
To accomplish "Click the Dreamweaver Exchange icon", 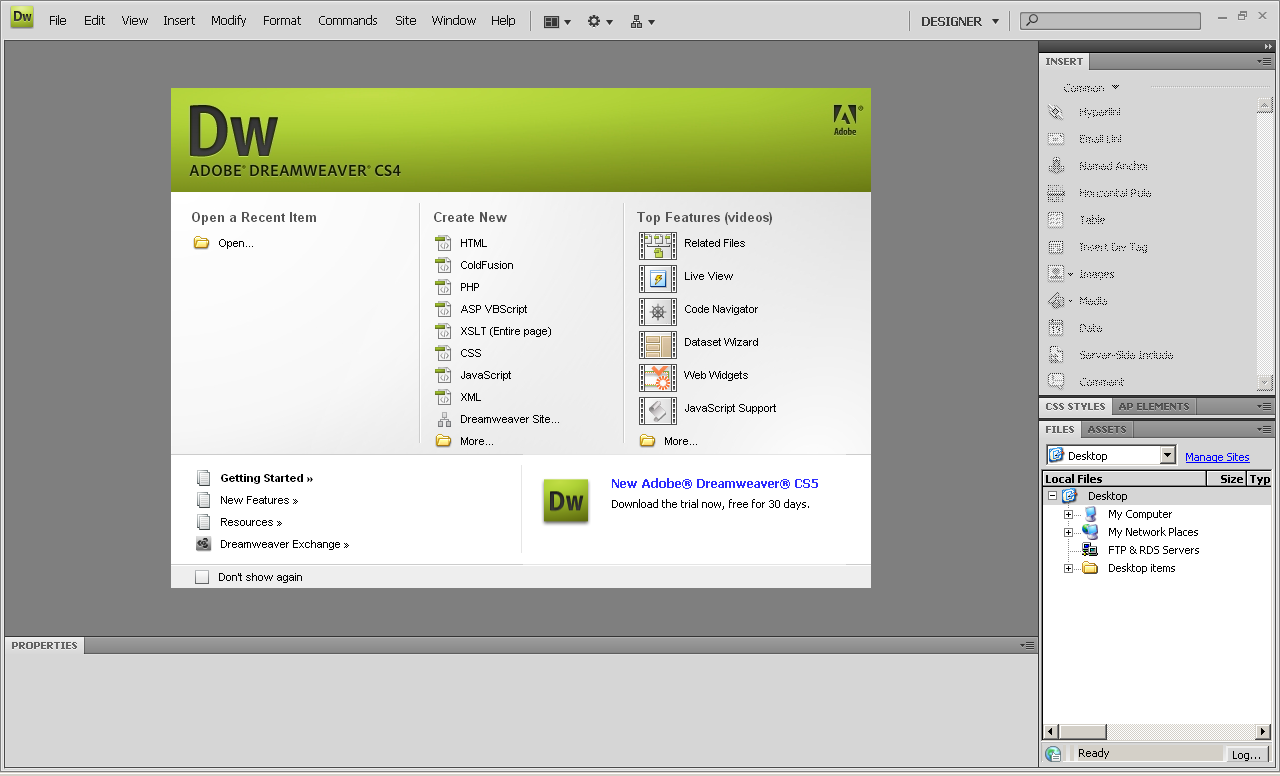I will click(203, 544).
